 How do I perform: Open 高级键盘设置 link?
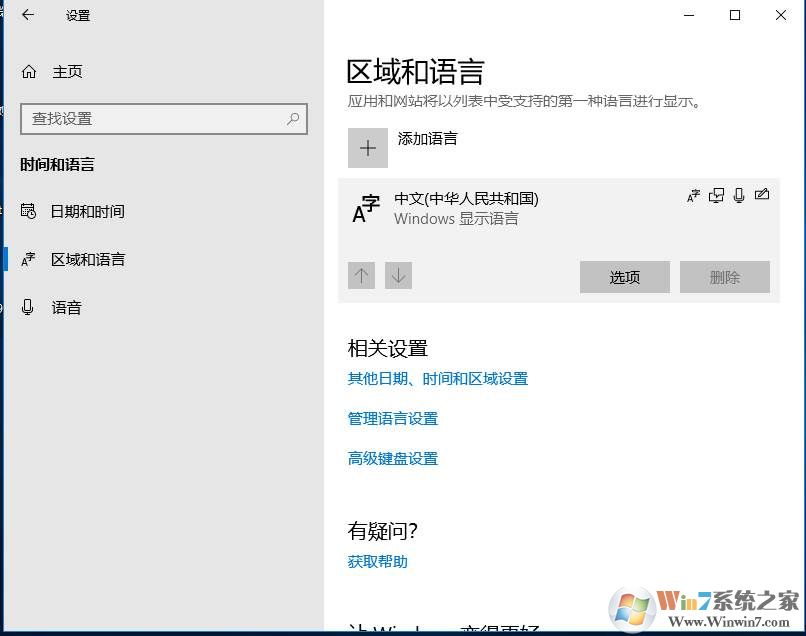click(392, 459)
